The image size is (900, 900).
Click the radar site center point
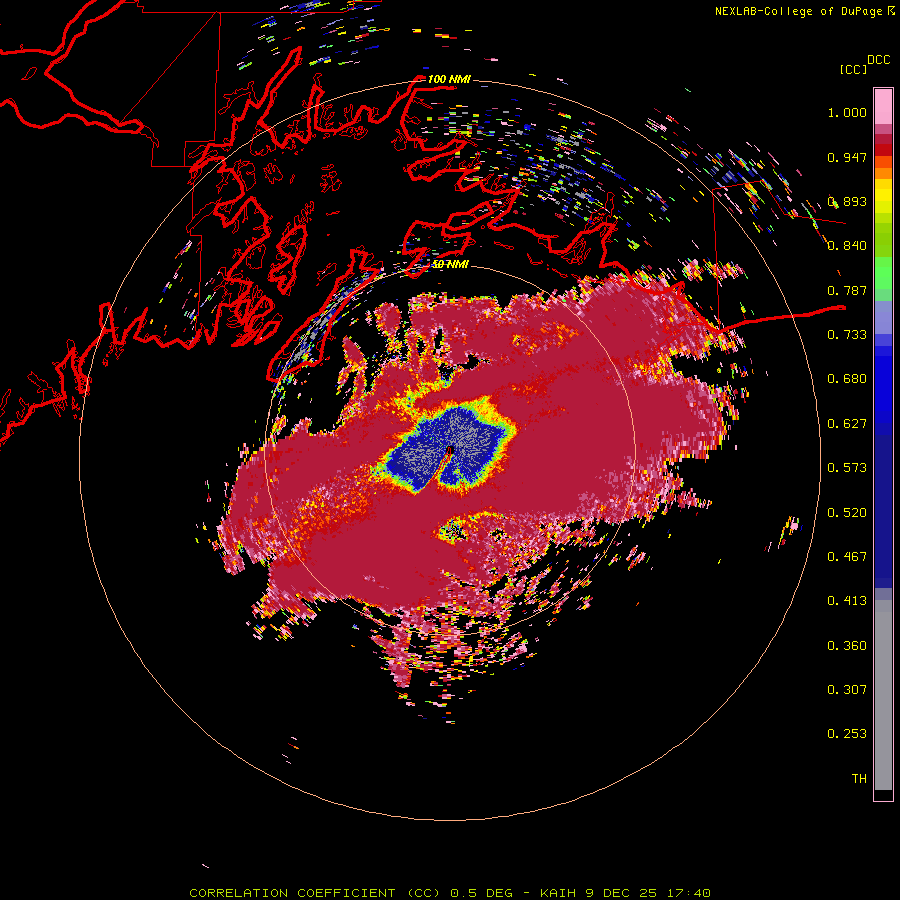pyautogui.click(x=449, y=451)
